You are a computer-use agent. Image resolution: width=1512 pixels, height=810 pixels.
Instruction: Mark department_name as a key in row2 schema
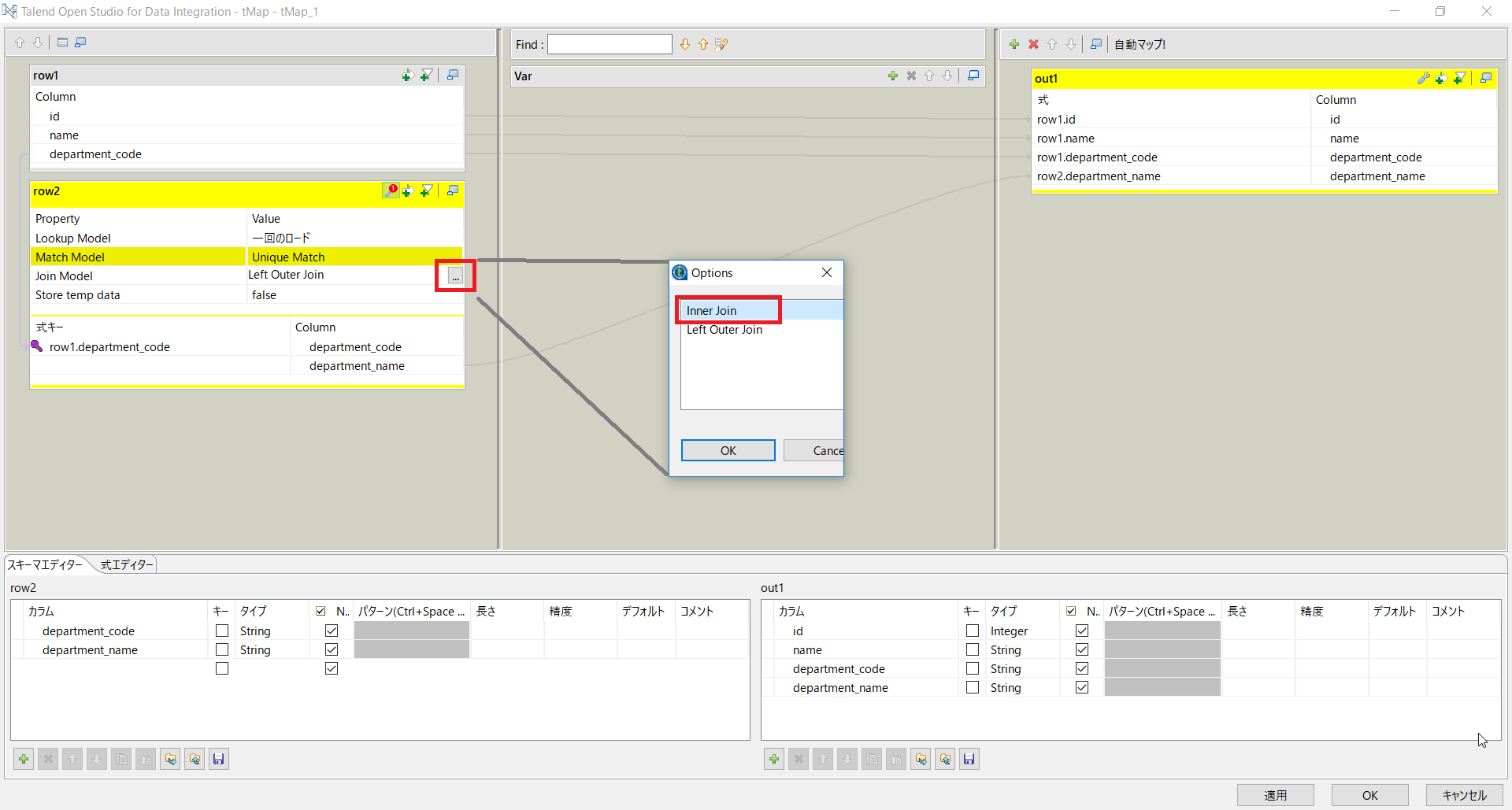(x=221, y=649)
